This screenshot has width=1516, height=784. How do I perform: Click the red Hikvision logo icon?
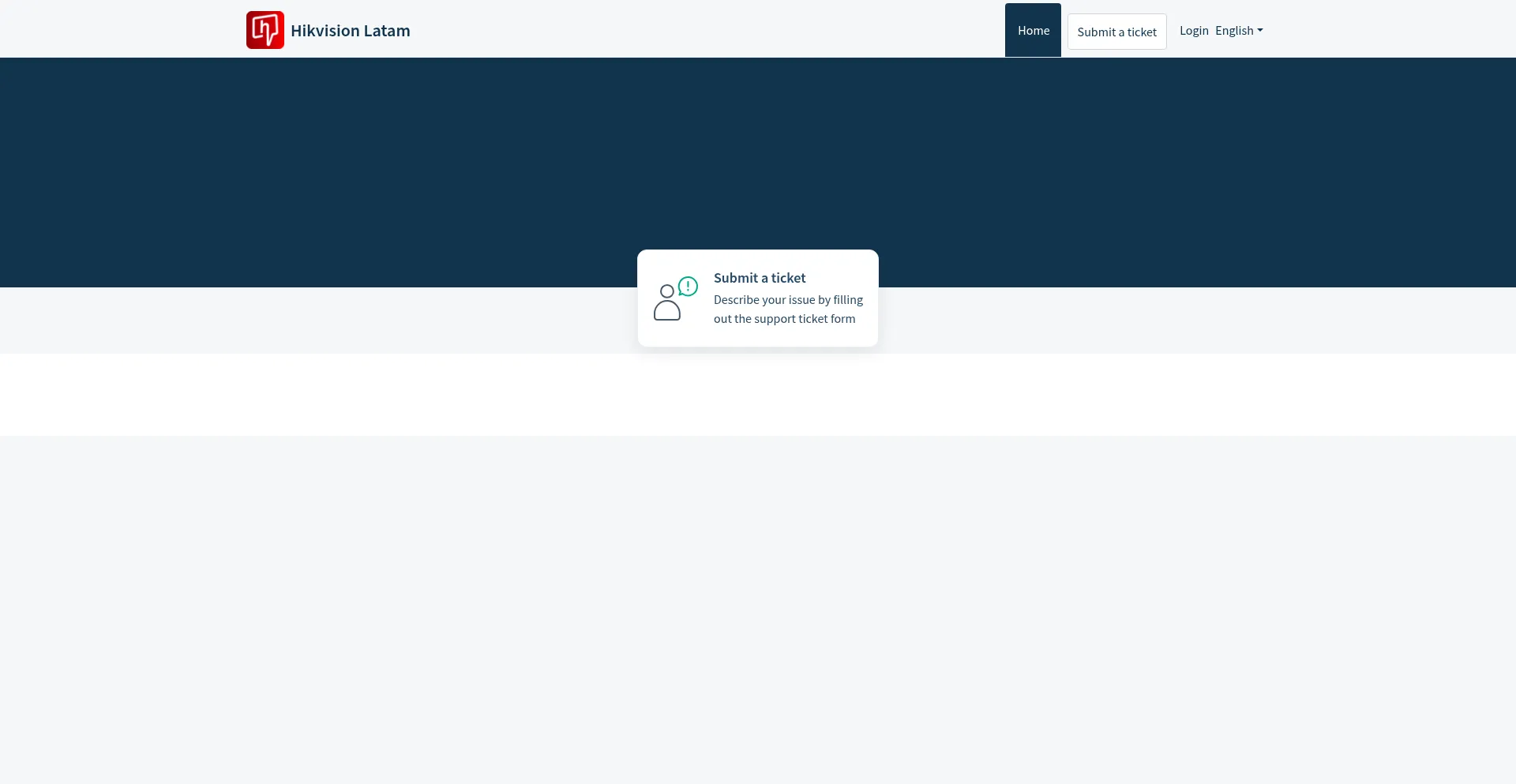tap(265, 30)
